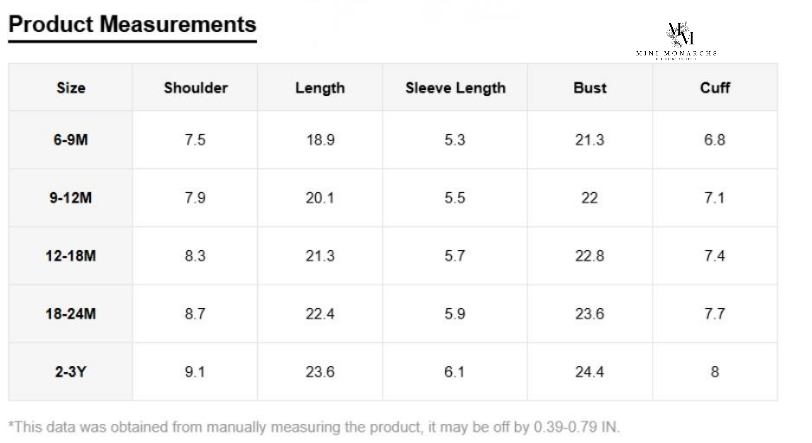Click the 18-24M size row label
This screenshot has height=443, width=812.
coord(71,314)
